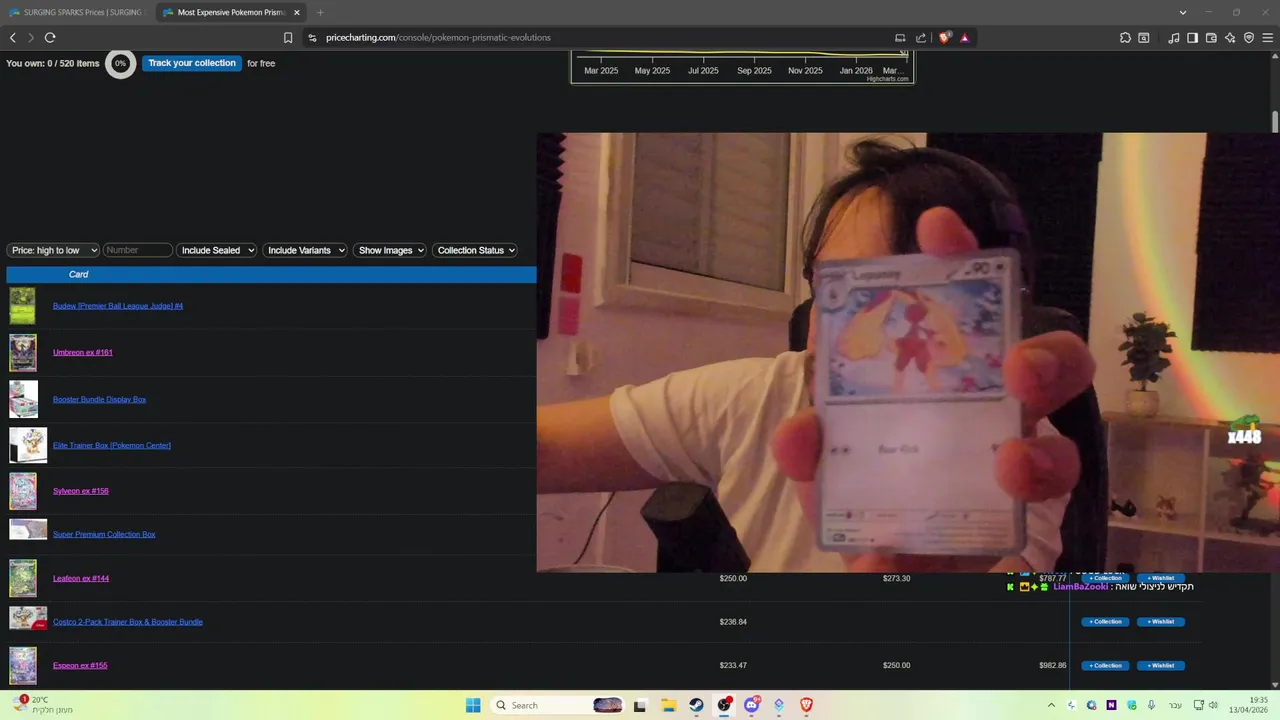Open Leafeon ex #144 link
Viewport: 1280px width, 720px height.
coord(81,578)
